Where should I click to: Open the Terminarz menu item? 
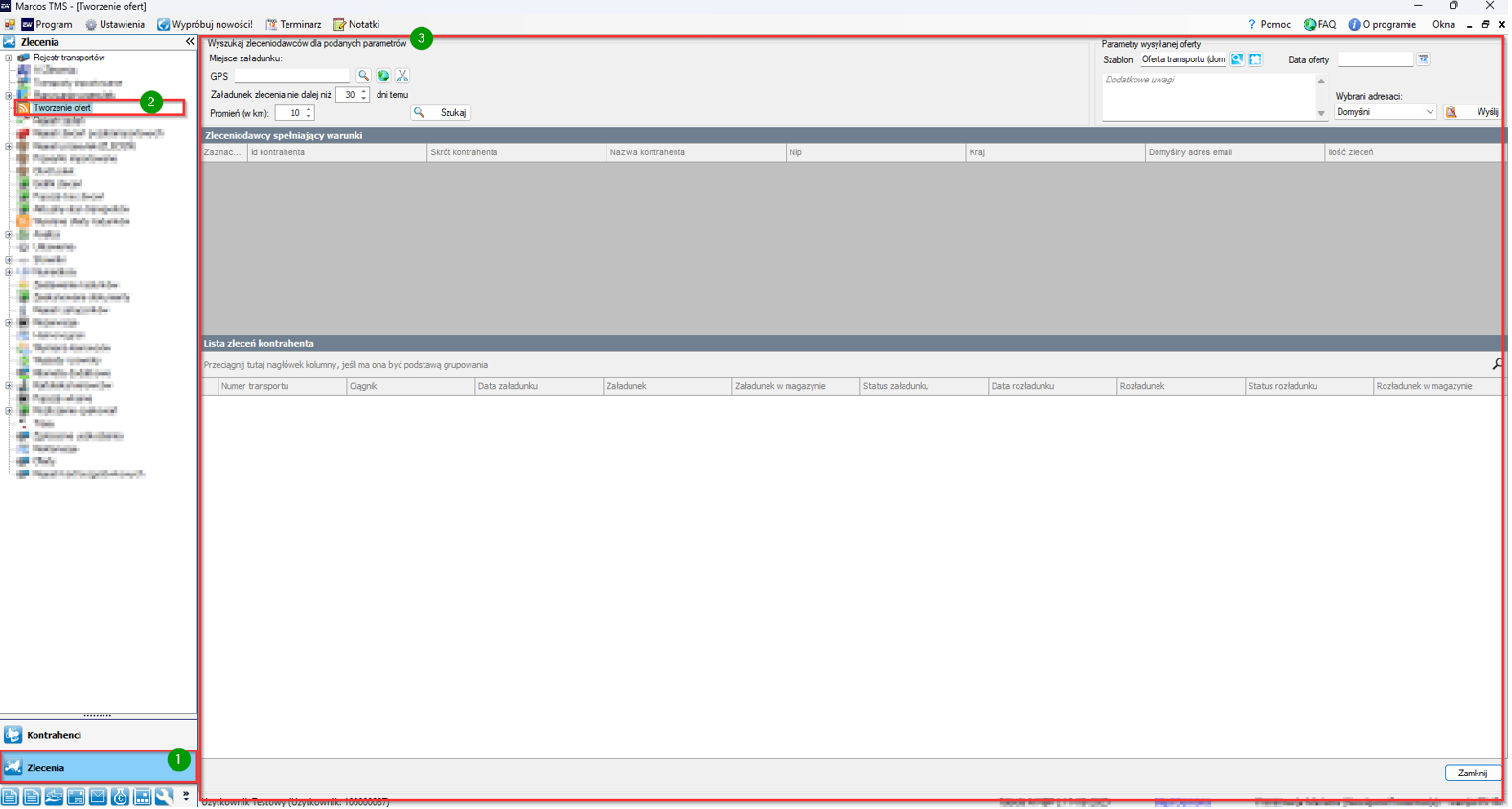[x=294, y=25]
